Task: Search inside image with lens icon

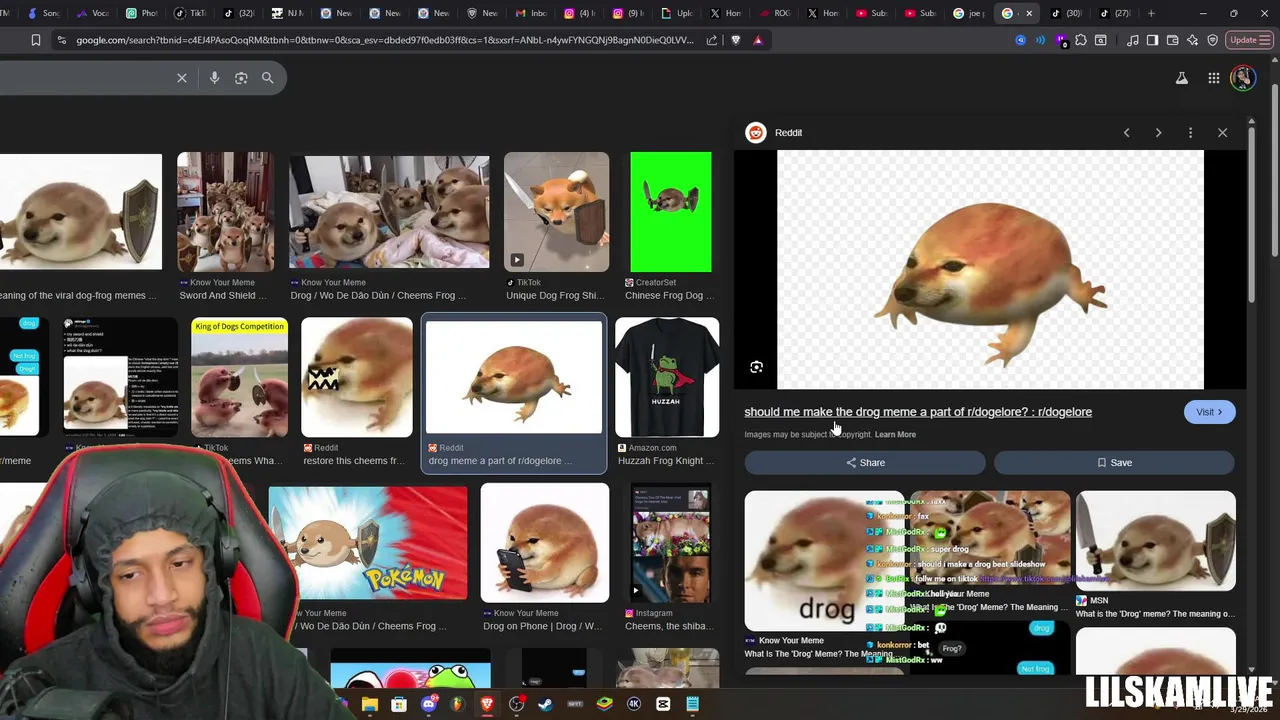Action: 756,367
